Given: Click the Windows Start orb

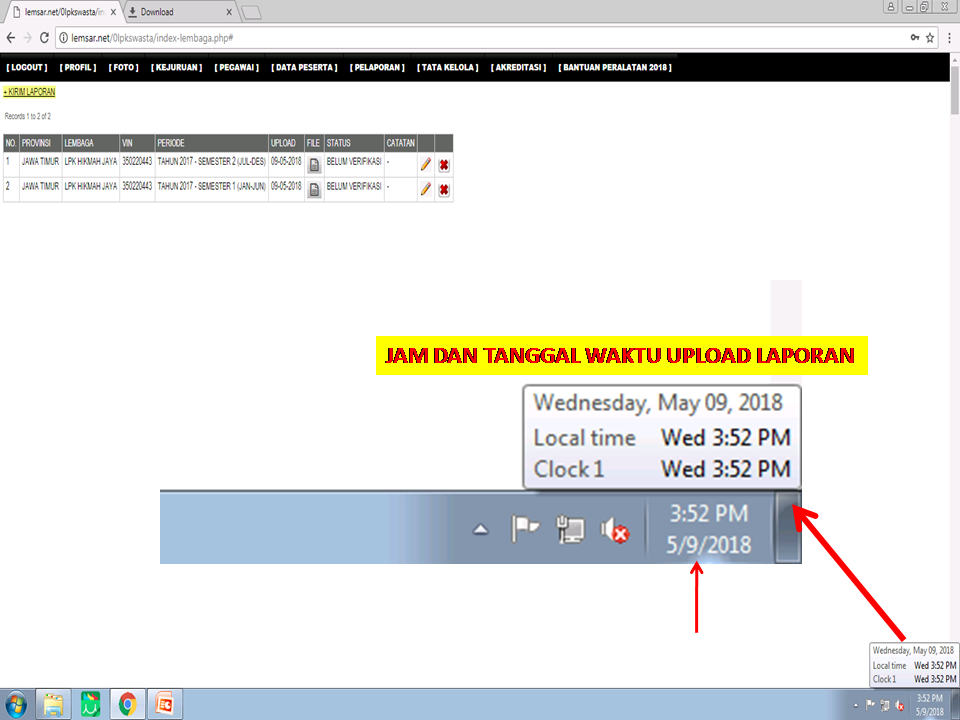Looking at the screenshot, I should tap(18, 704).
